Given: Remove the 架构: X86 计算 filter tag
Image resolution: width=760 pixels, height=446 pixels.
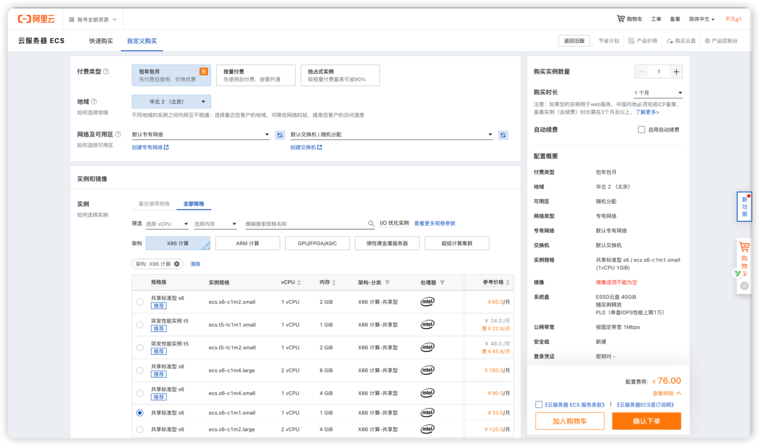Looking at the screenshot, I should coord(177,264).
